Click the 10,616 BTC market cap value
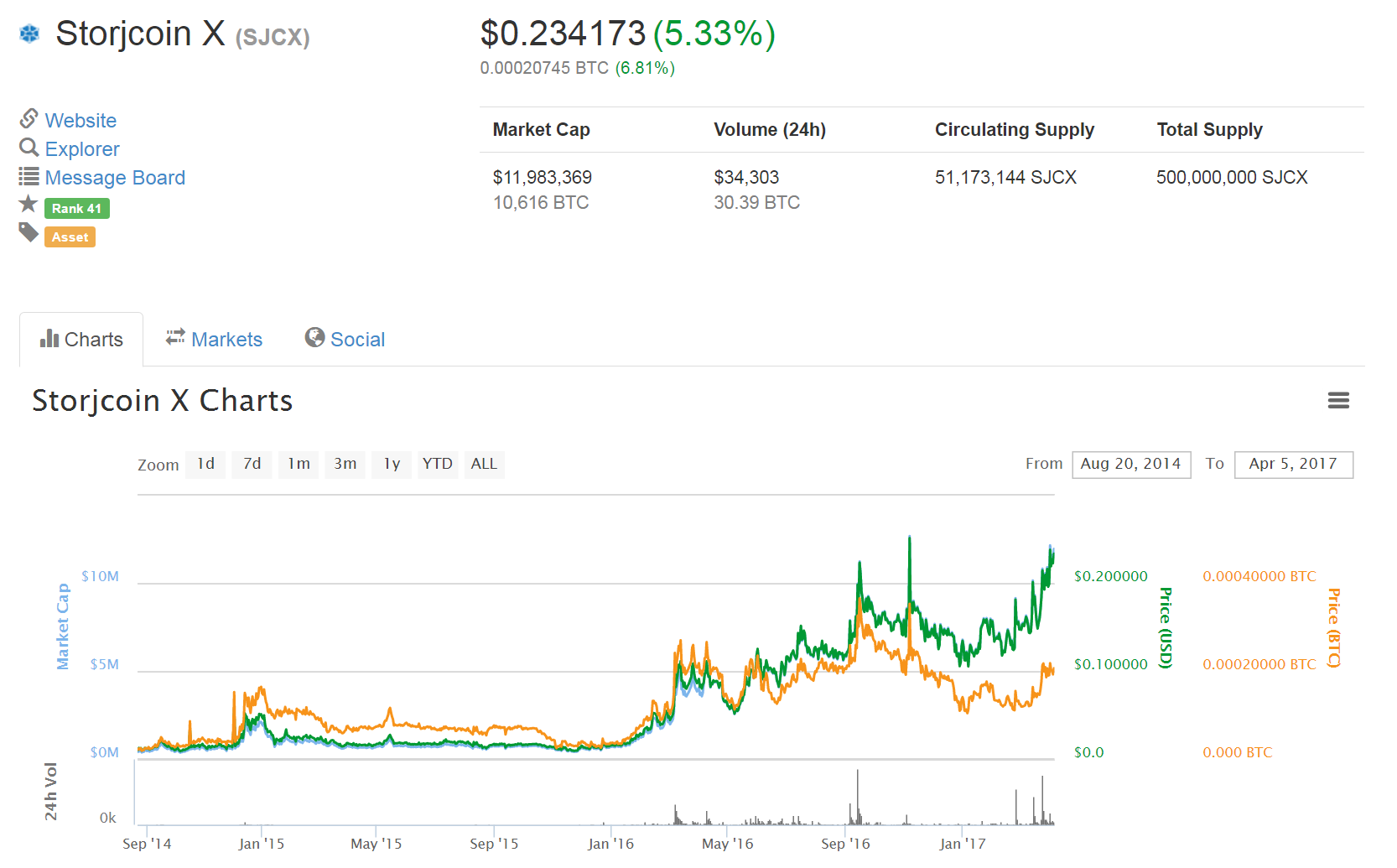The image size is (1397, 868). (541, 203)
